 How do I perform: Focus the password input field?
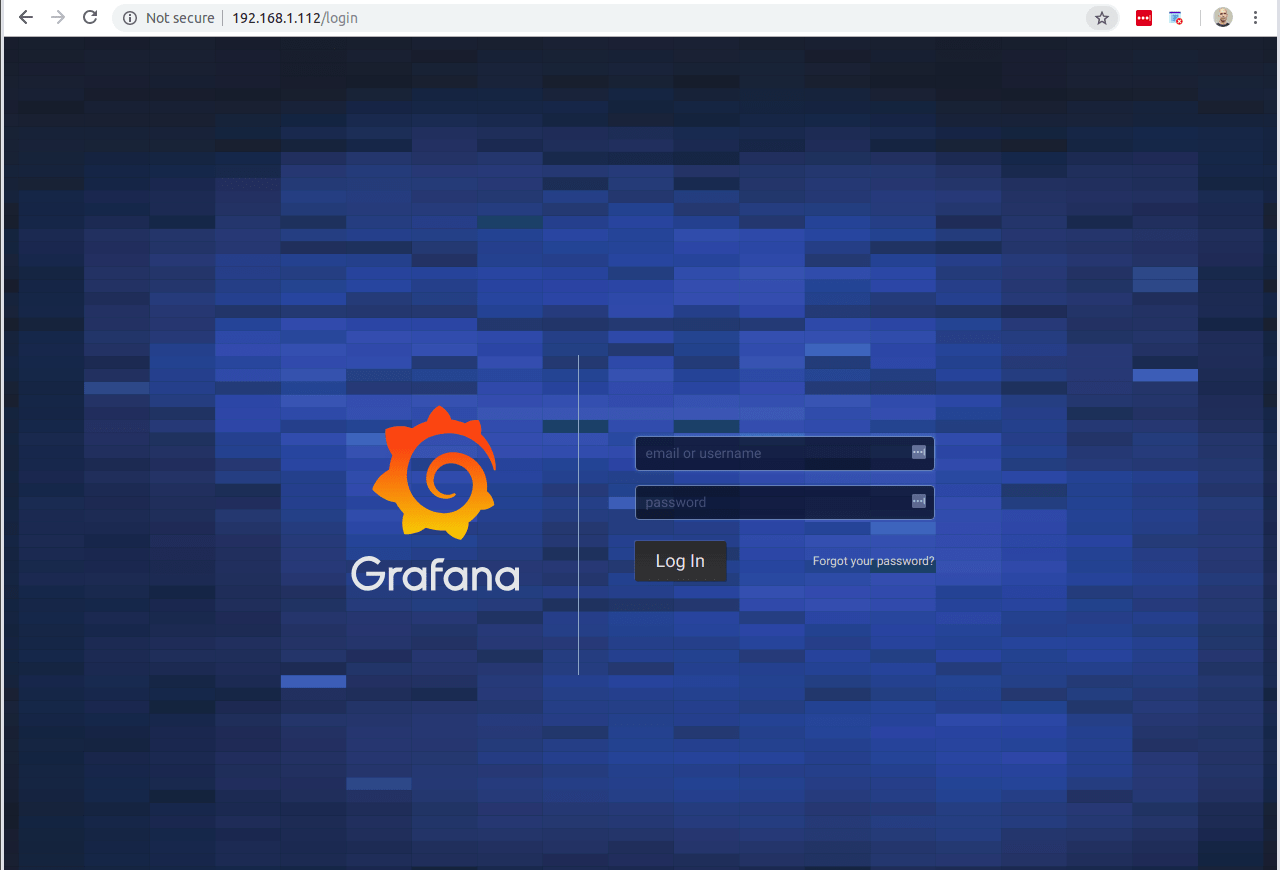pyautogui.click(x=770, y=502)
